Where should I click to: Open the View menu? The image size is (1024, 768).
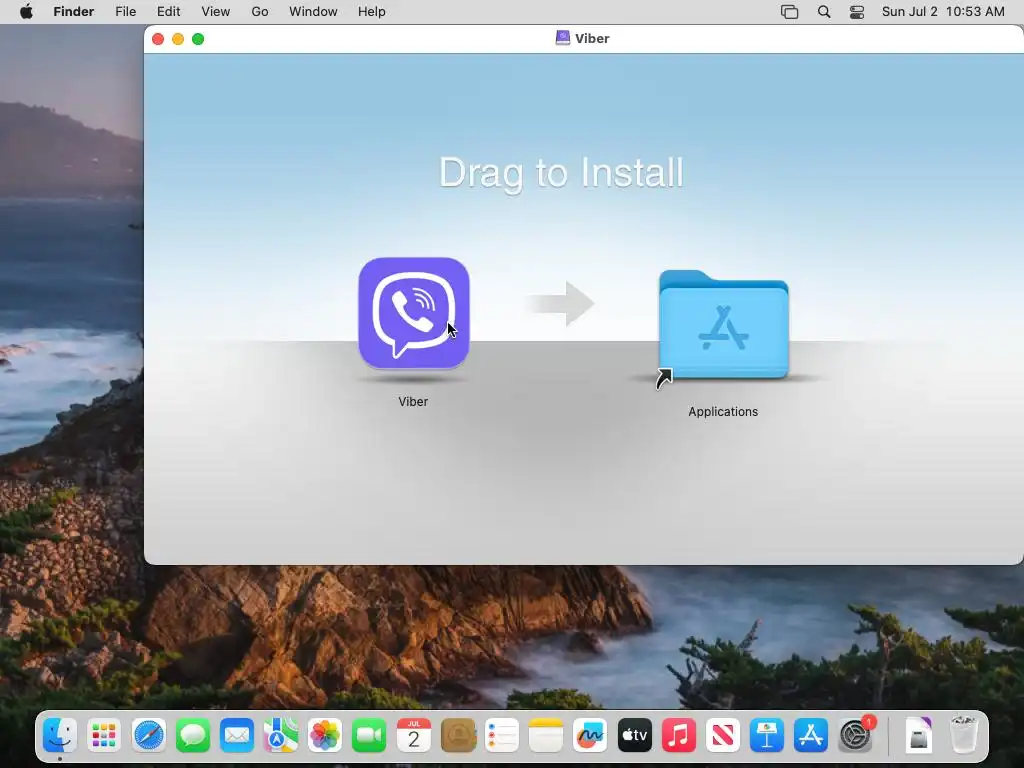(x=216, y=12)
